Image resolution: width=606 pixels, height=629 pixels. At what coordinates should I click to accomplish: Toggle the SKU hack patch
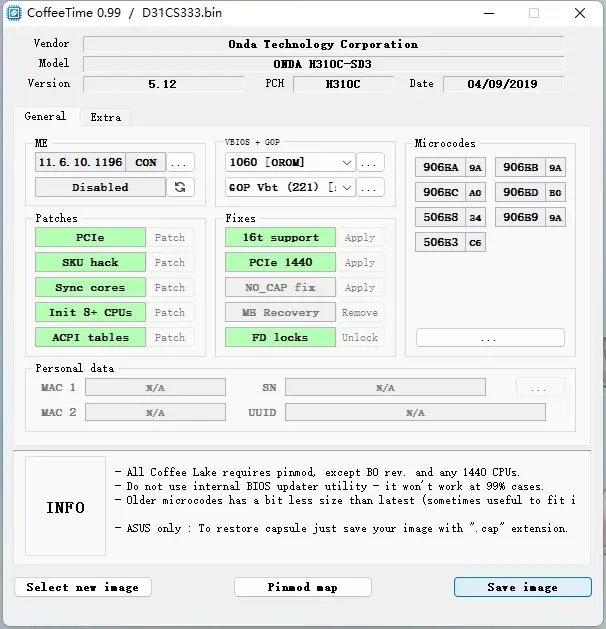[90, 262]
